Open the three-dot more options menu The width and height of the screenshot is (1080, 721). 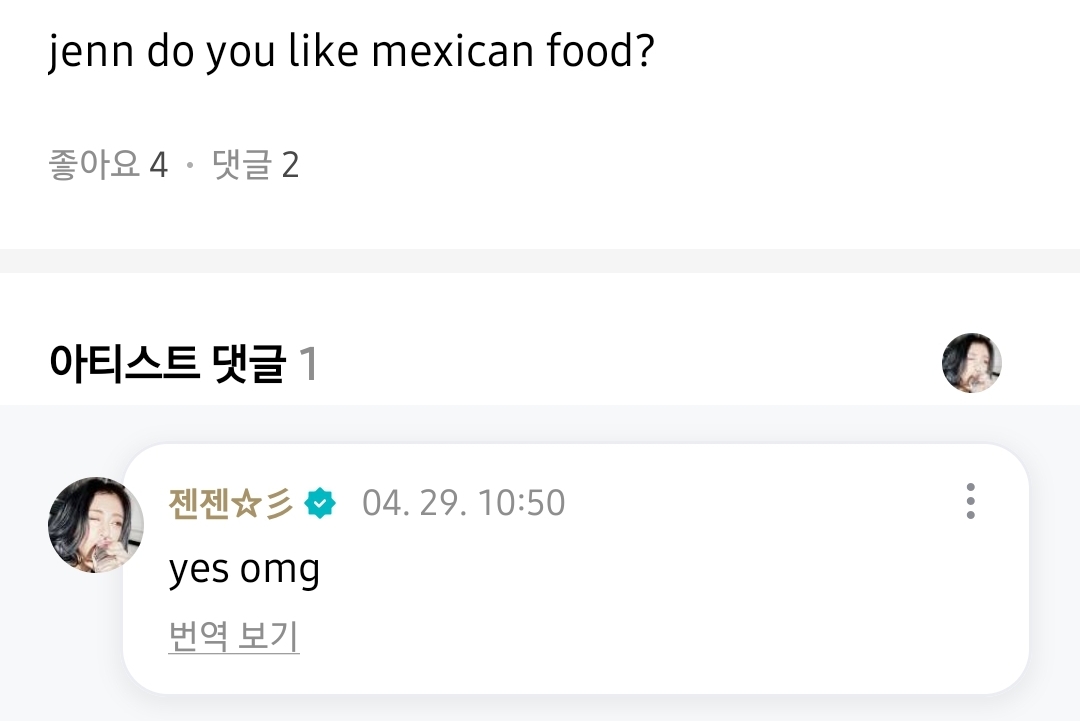pyautogui.click(x=970, y=501)
